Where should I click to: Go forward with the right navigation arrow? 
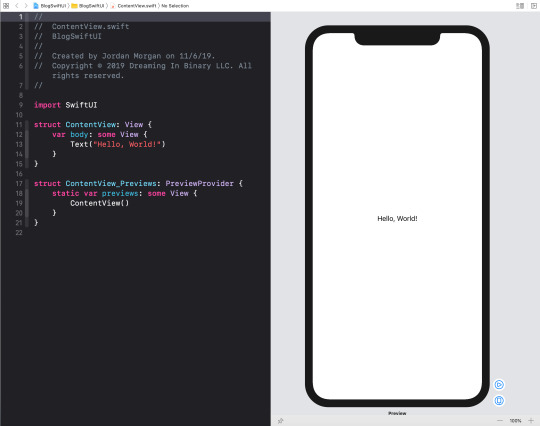(x=26, y=6)
